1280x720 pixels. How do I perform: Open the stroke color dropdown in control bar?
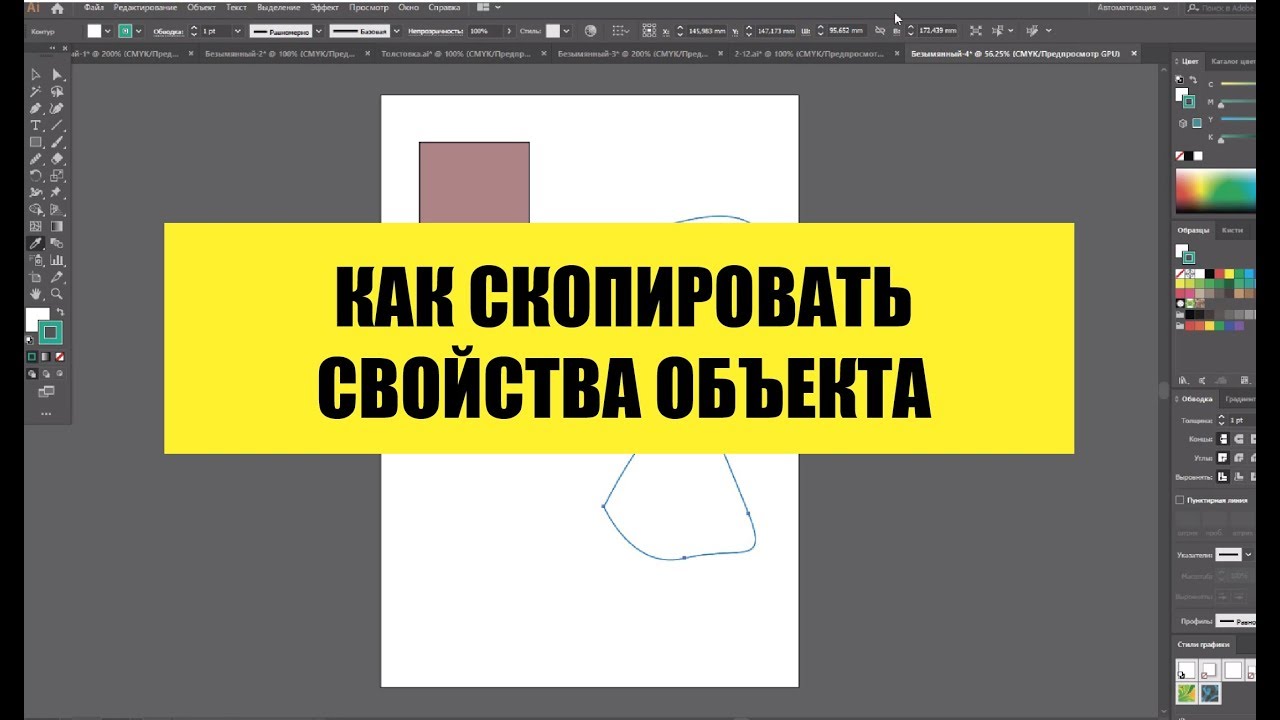tap(139, 31)
